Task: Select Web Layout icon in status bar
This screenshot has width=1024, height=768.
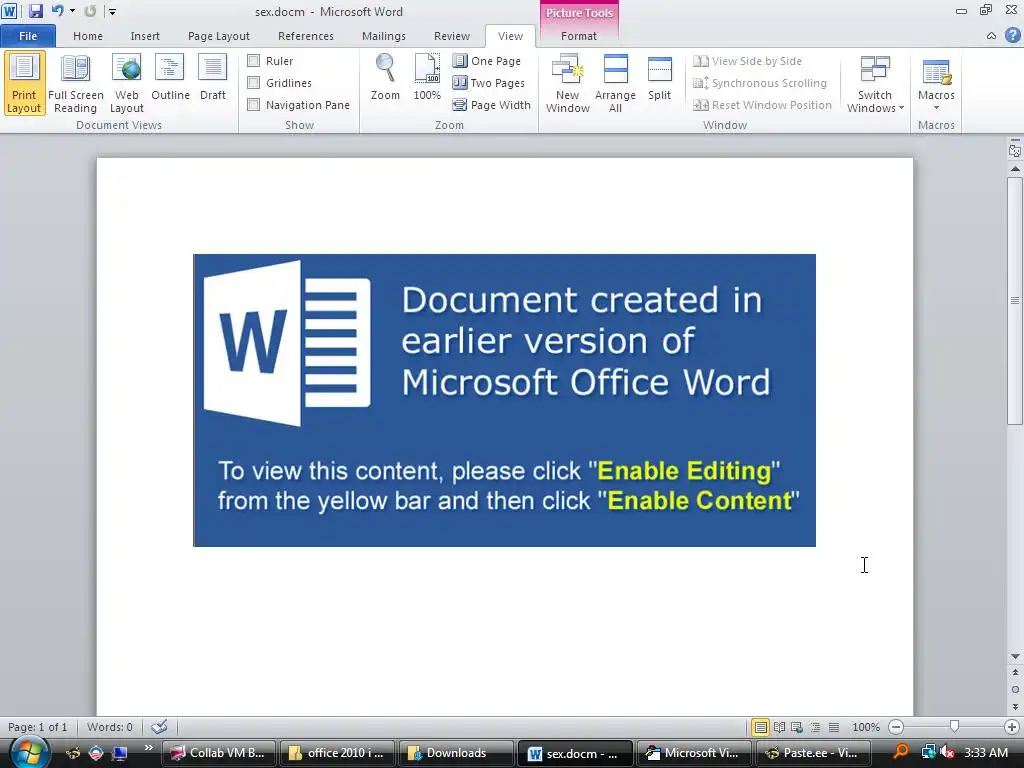Action: (797, 727)
